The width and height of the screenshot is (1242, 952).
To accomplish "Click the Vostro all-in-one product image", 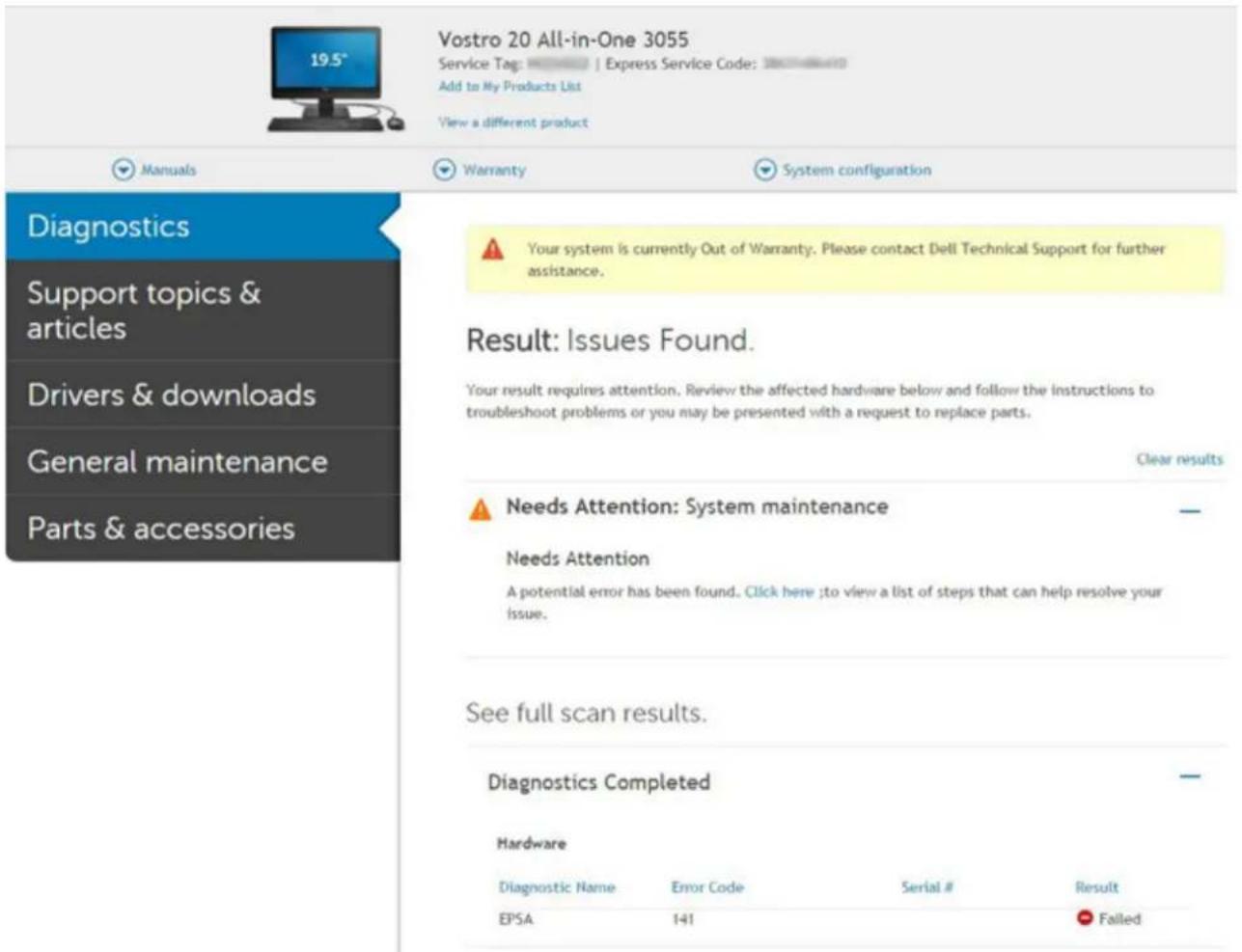I will (x=335, y=79).
